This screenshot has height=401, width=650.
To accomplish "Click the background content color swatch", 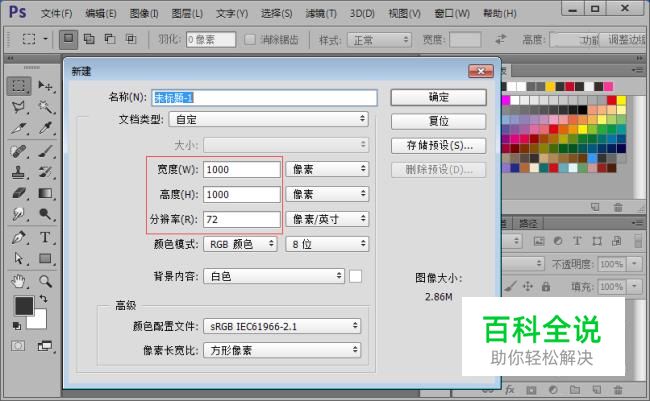I will 355,276.
